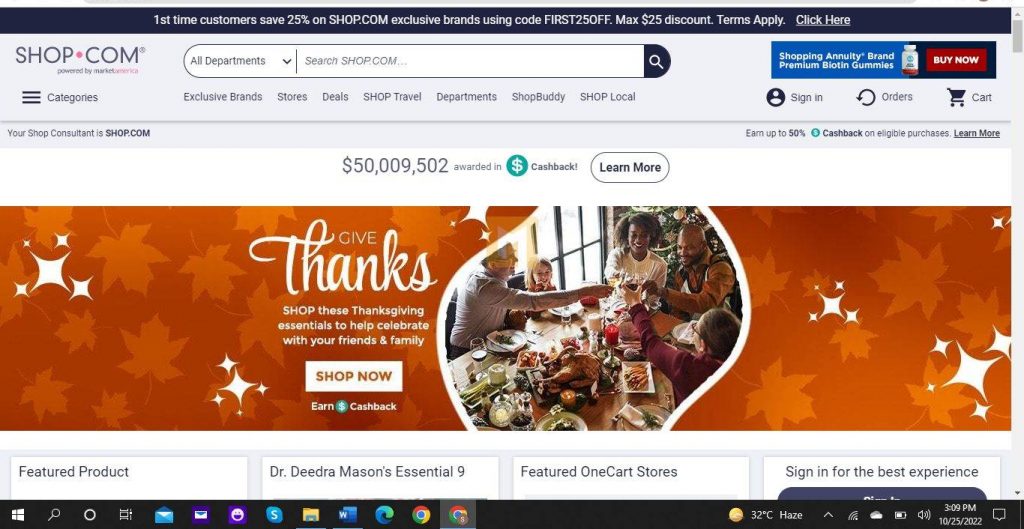
Task: Open the Deals menu item
Action: pos(335,97)
